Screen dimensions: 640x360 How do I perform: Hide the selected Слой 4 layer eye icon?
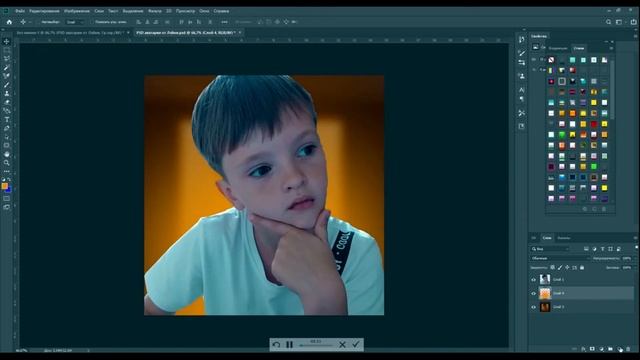click(x=533, y=293)
